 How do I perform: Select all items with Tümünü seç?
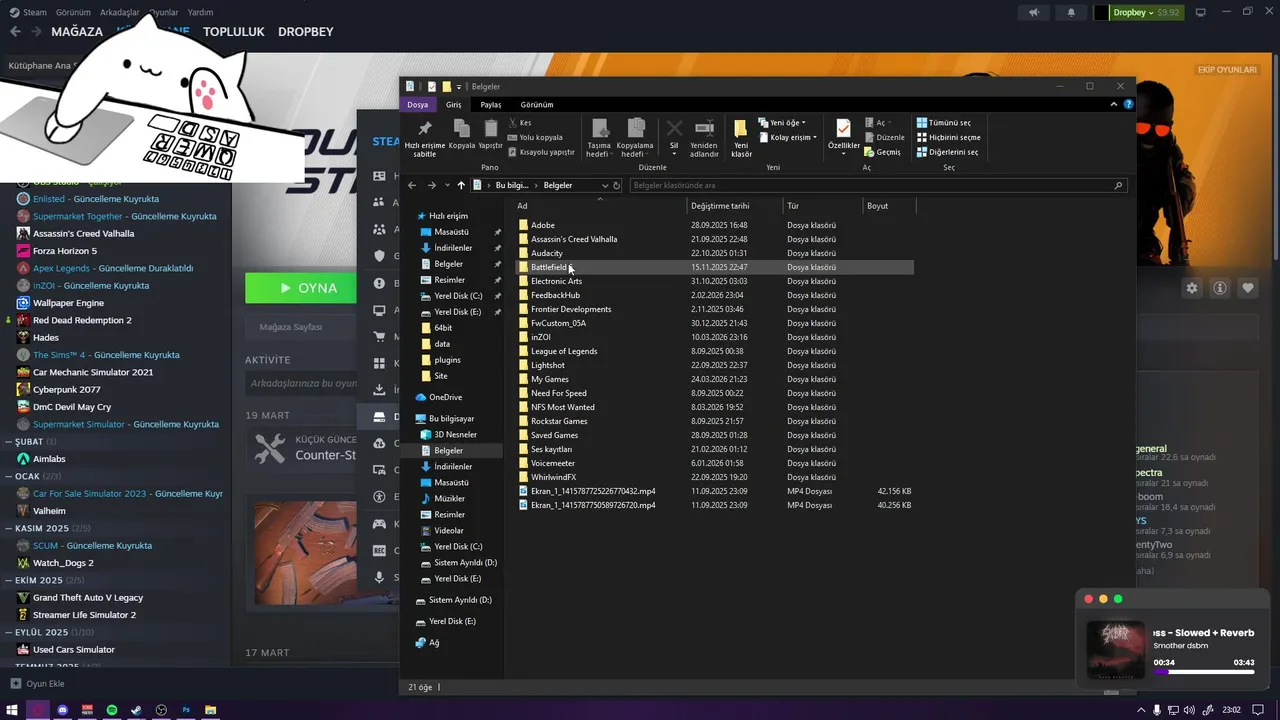(x=943, y=123)
